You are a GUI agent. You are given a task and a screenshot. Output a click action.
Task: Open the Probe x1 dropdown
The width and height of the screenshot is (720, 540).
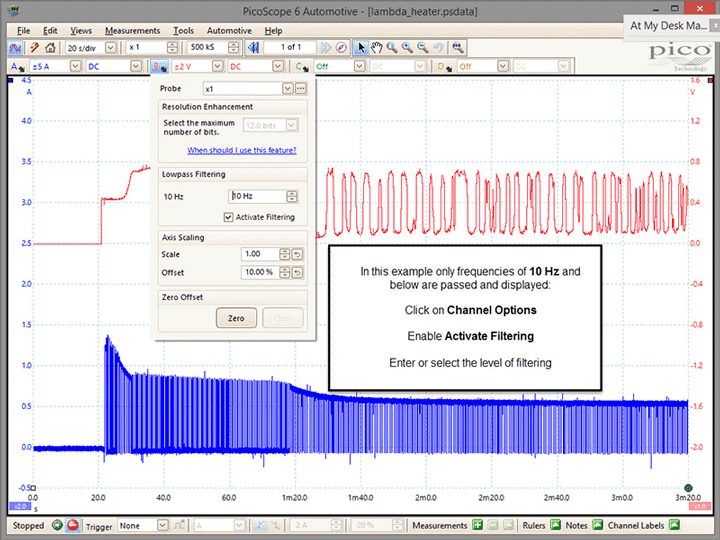pos(287,88)
